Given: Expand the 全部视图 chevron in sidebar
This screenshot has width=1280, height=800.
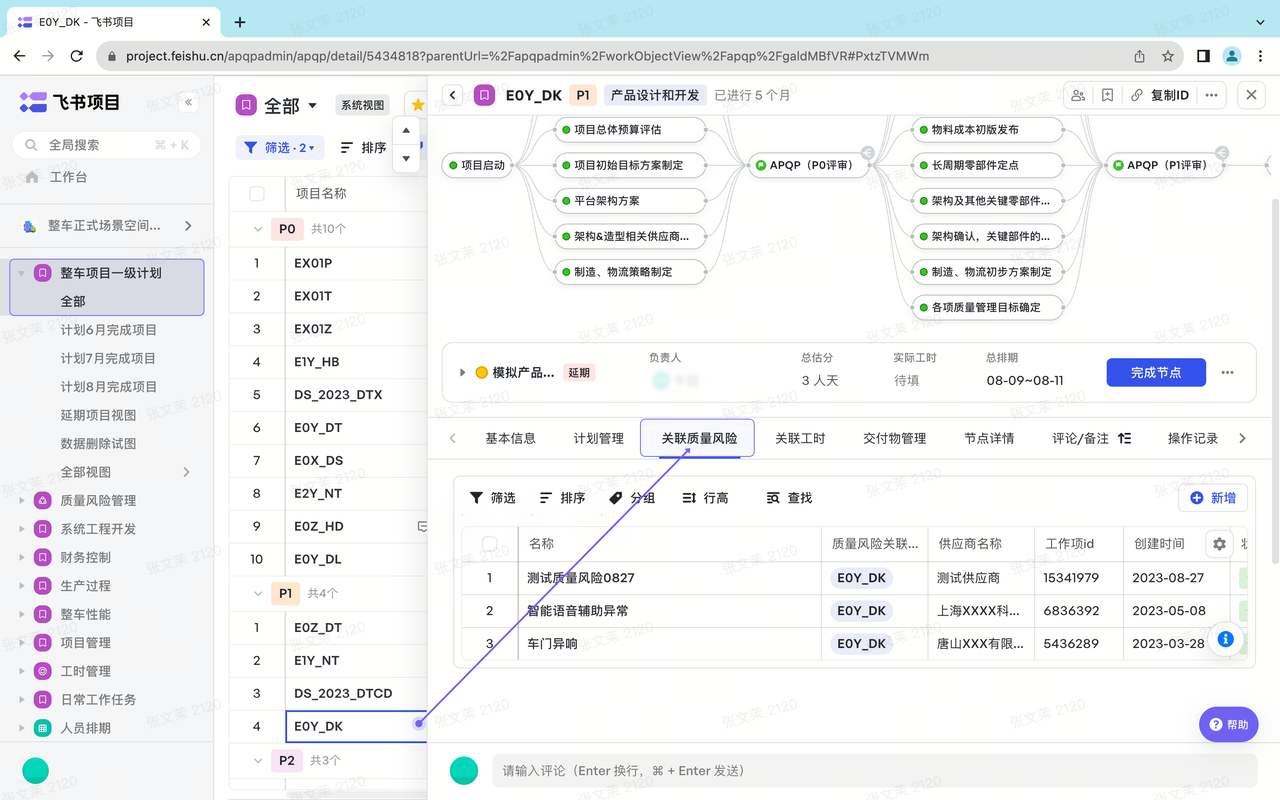Looking at the screenshot, I should click(187, 472).
